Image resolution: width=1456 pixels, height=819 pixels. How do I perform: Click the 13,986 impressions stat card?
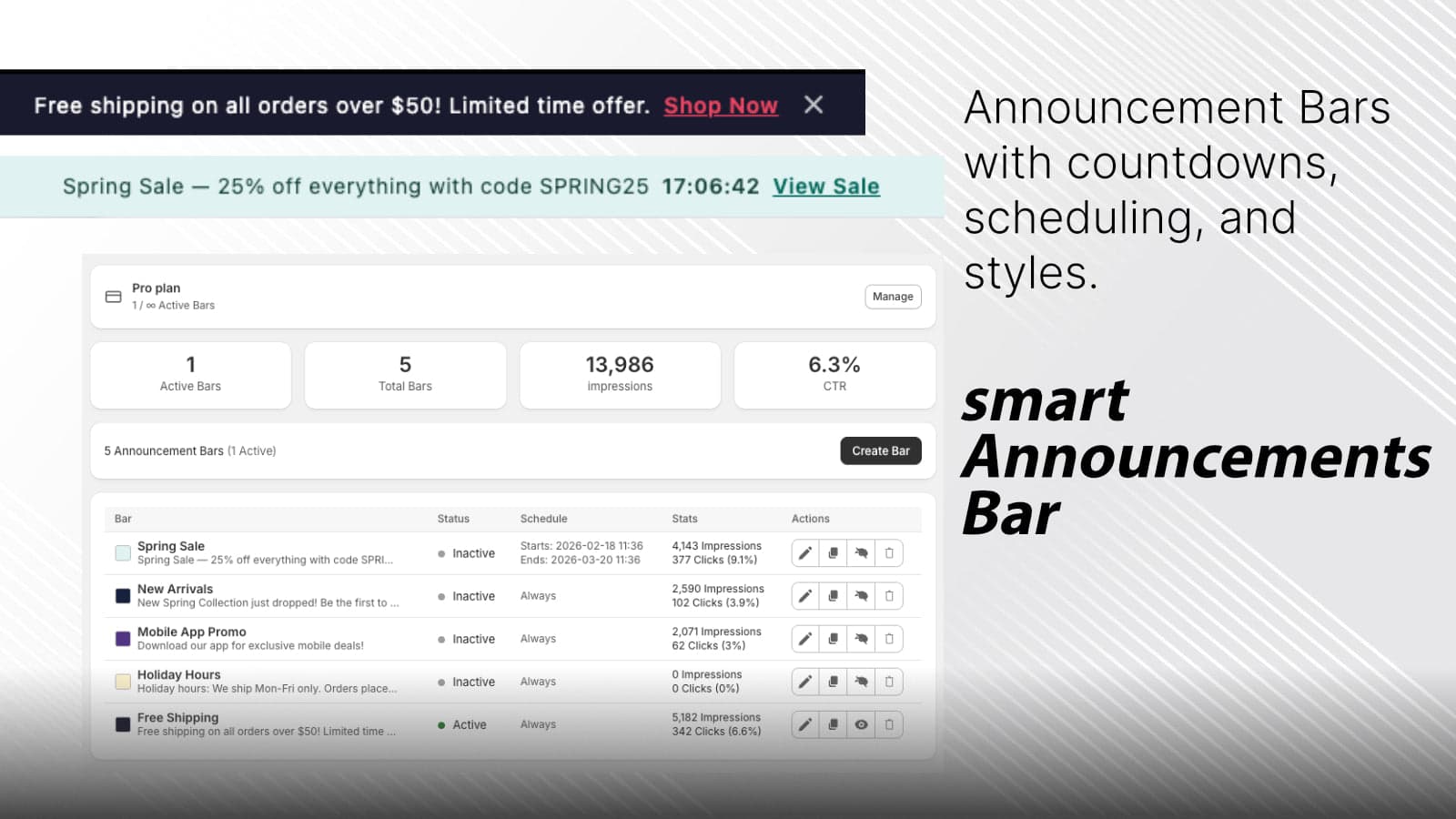click(620, 375)
